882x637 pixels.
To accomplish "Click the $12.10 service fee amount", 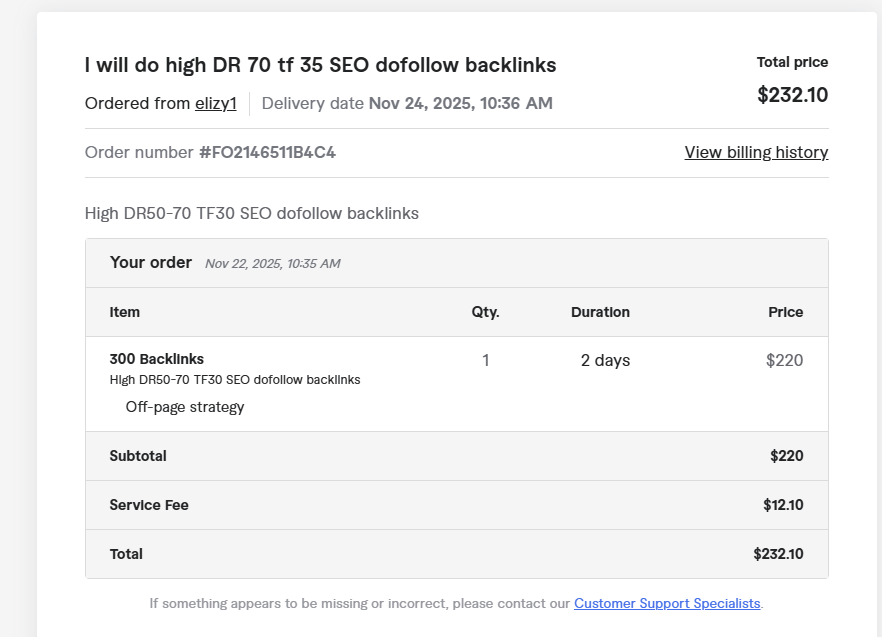I will tap(783, 505).
